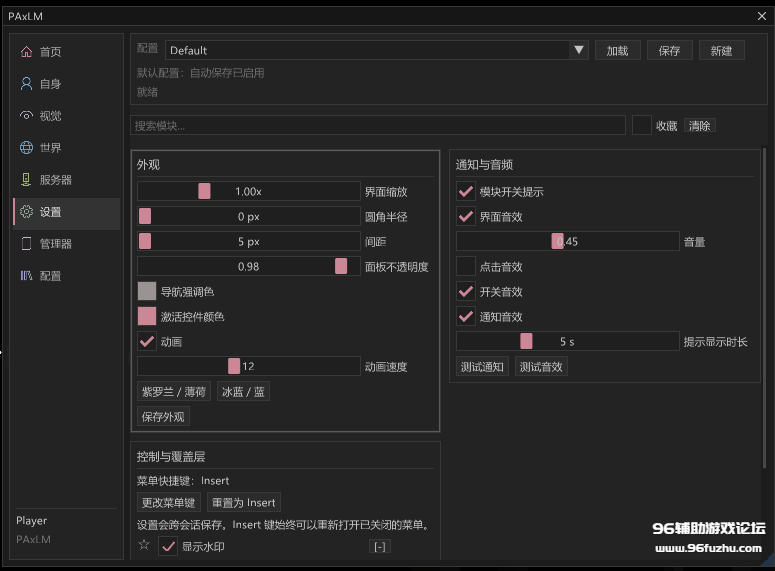Click the 重置为 Insert button
The height and width of the screenshot is (571, 775).
coord(244,502)
